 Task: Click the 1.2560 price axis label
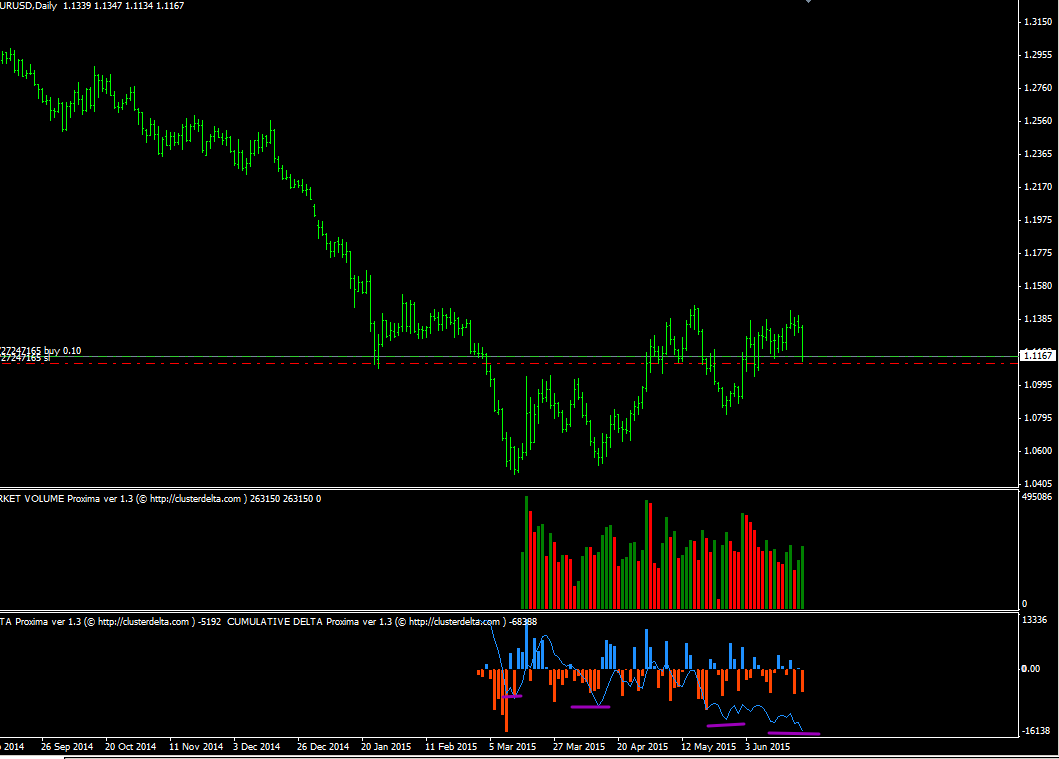pos(1038,121)
